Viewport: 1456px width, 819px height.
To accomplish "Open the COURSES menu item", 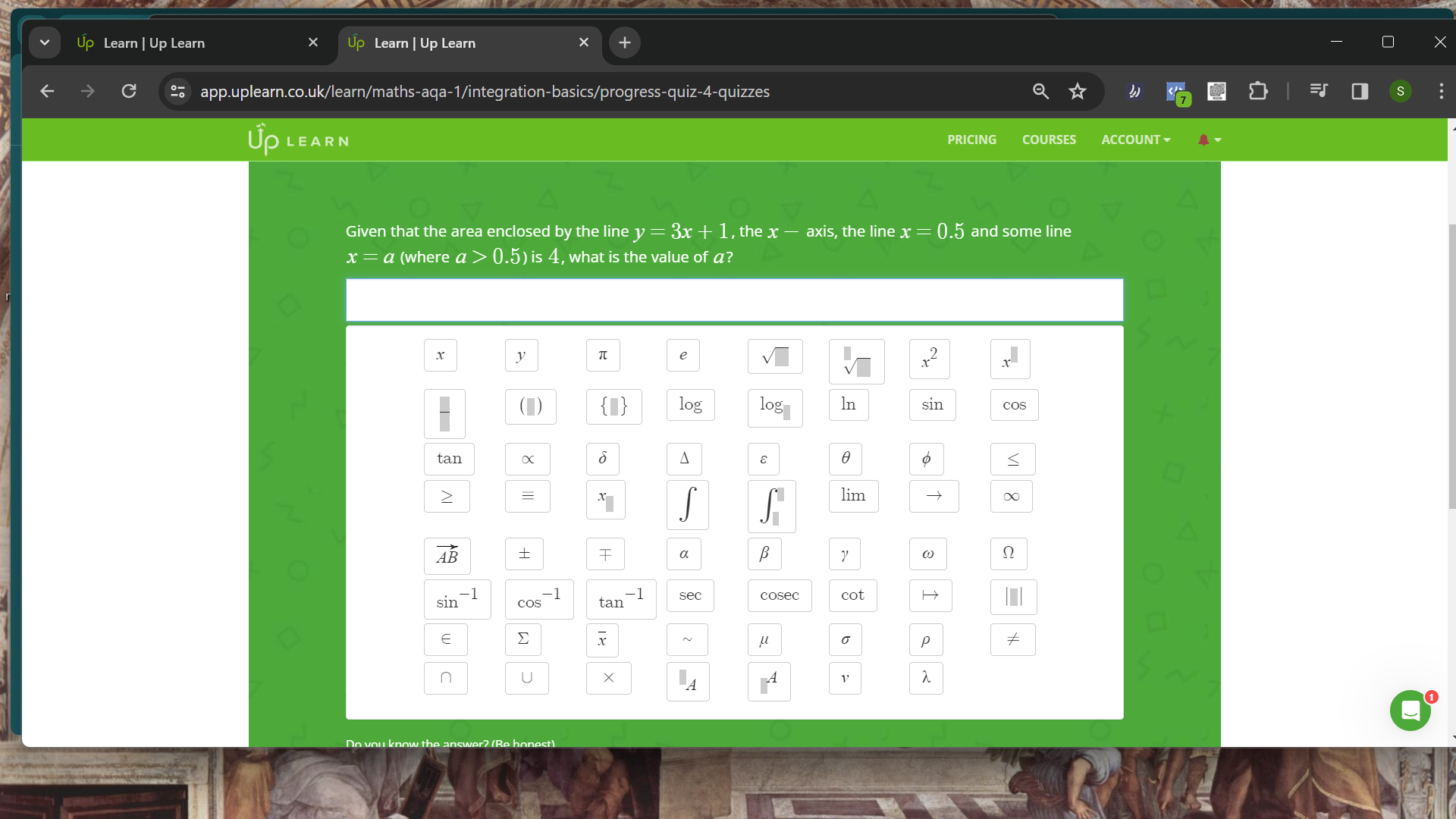I will 1049,139.
